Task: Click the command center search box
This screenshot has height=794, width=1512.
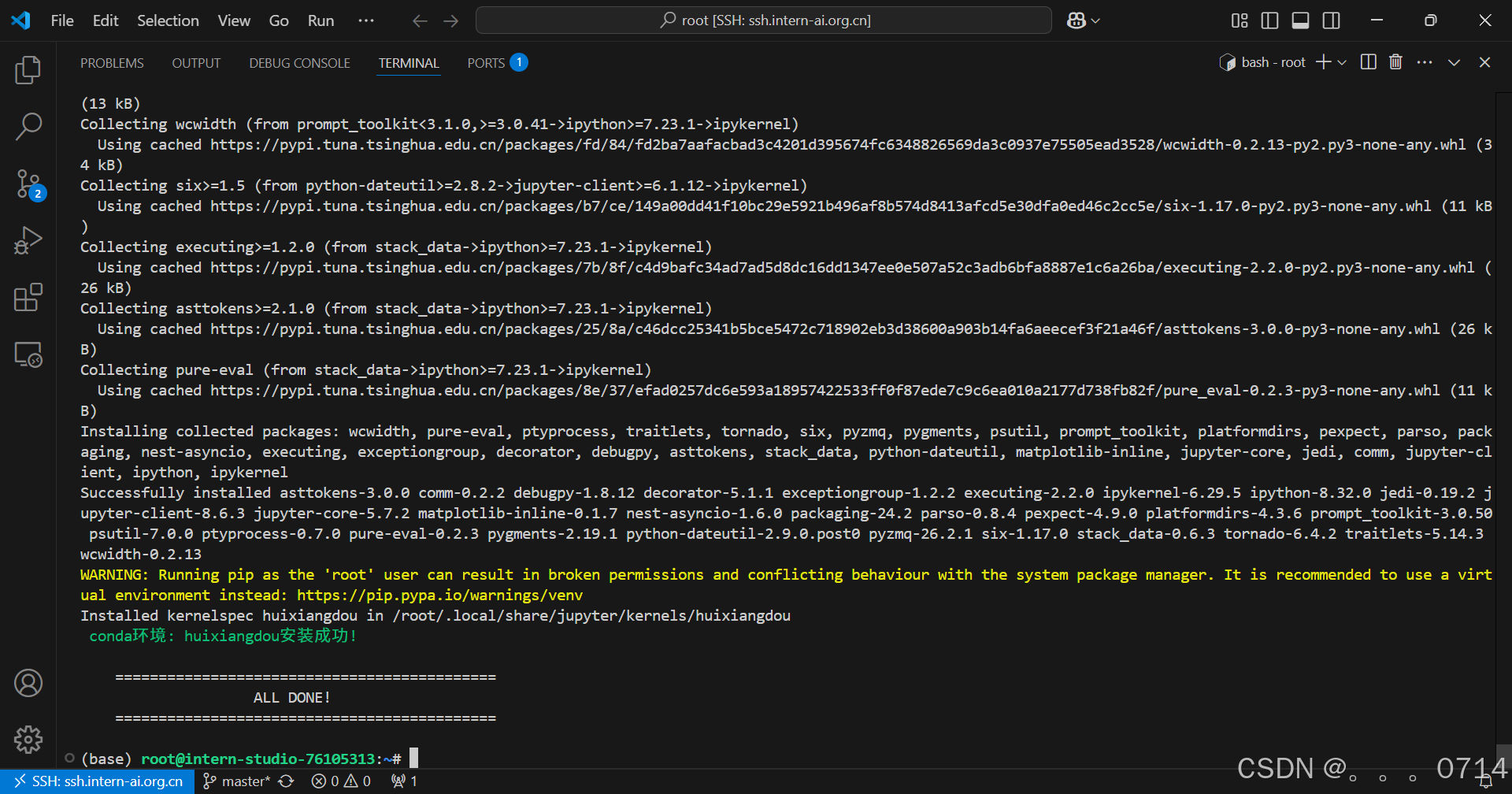Action: point(764,20)
